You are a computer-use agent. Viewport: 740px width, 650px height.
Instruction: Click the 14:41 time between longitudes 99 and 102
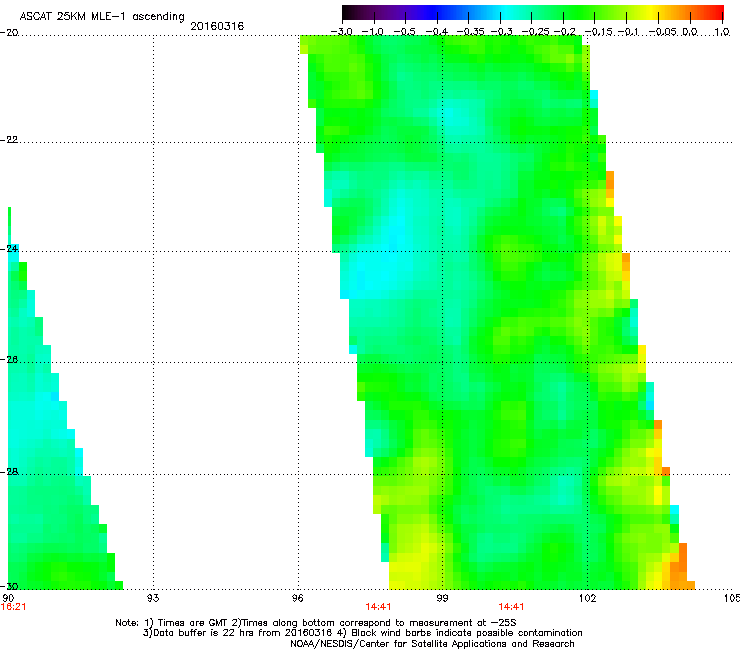click(511, 607)
